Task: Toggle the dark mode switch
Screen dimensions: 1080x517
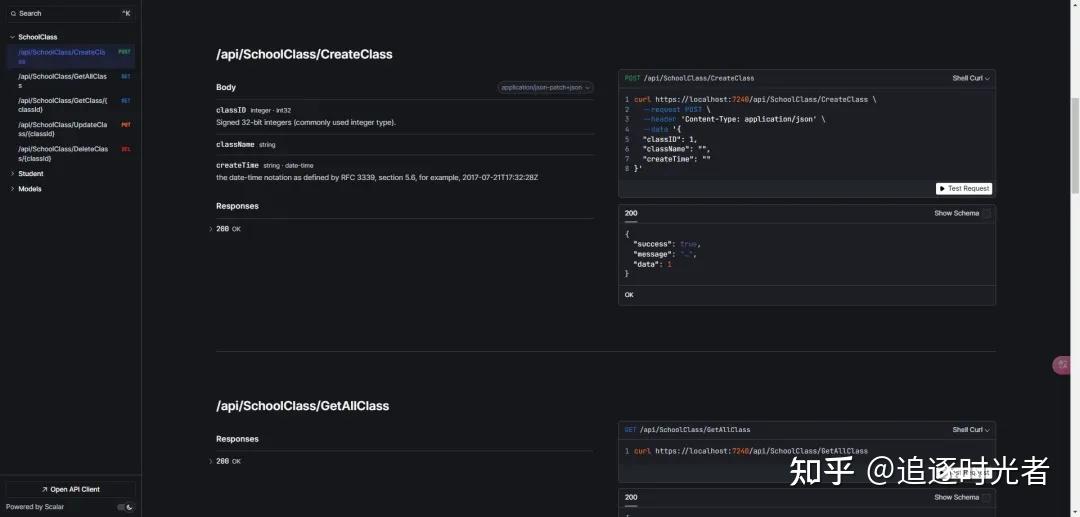Action: click(125, 507)
